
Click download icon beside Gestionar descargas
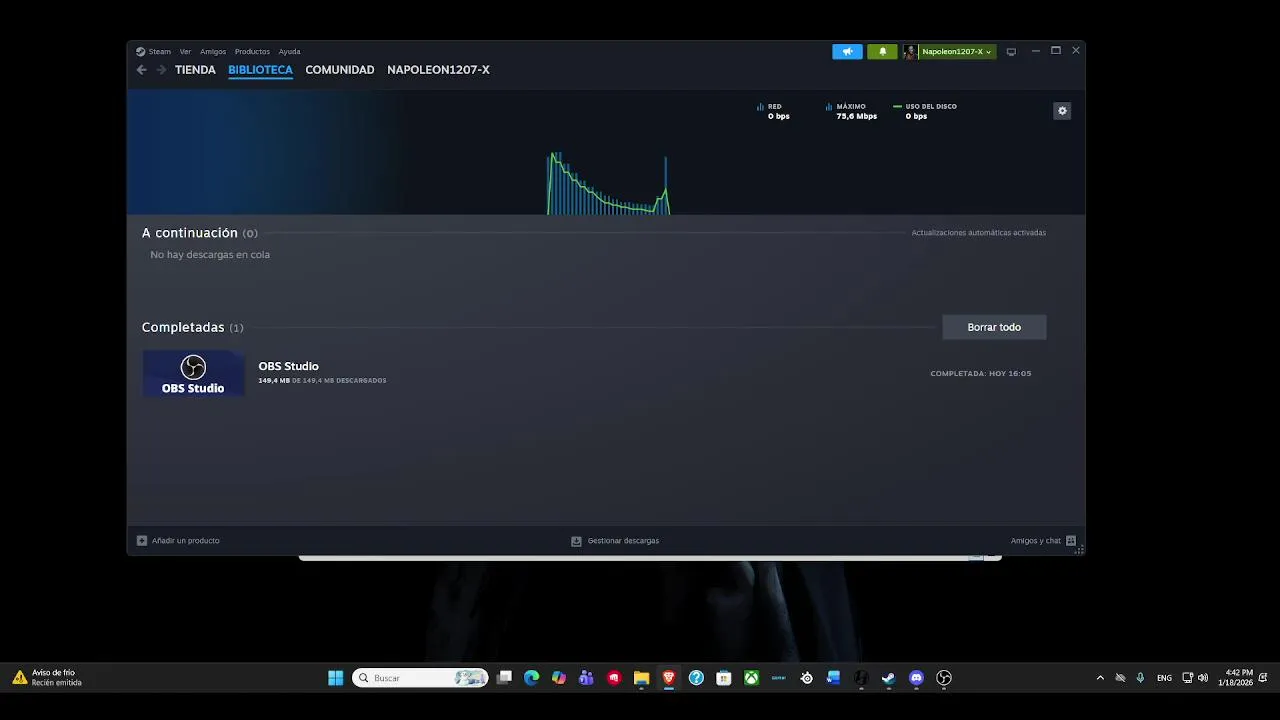[576, 541]
